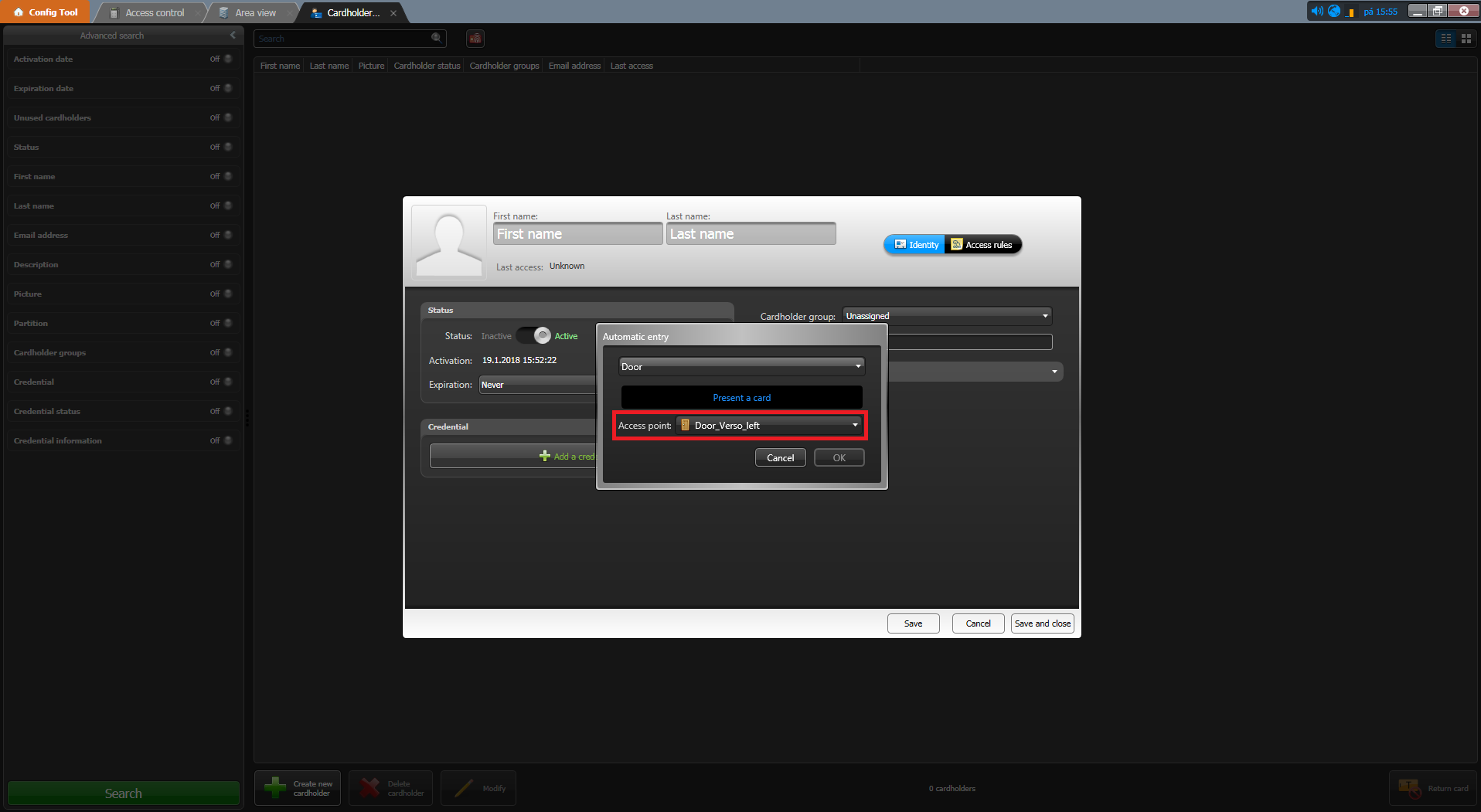The image size is (1481, 812).
Task: Click the magnifier icon in the search box
Action: point(436,38)
